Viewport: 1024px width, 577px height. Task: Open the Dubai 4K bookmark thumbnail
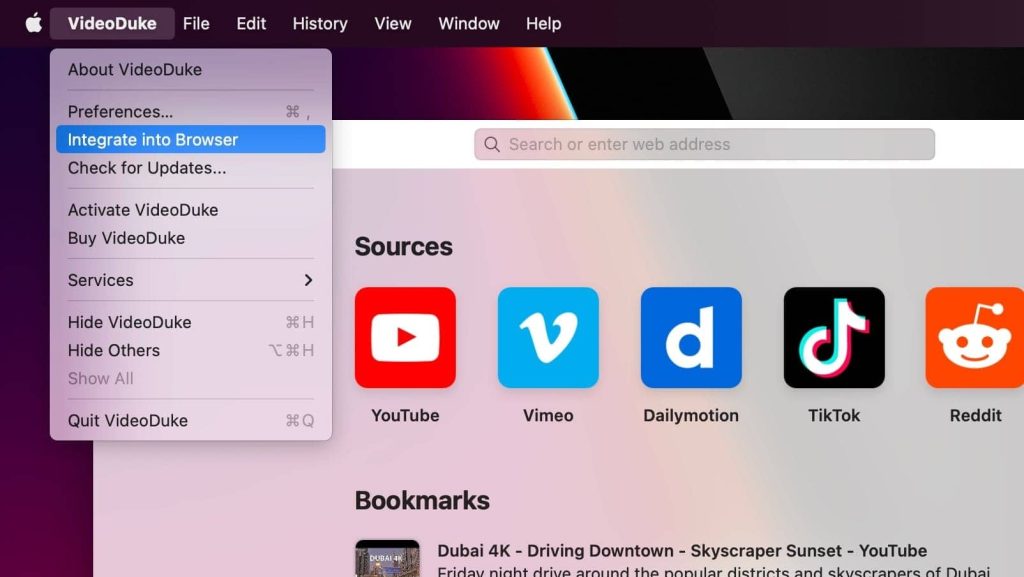pyautogui.click(x=387, y=559)
